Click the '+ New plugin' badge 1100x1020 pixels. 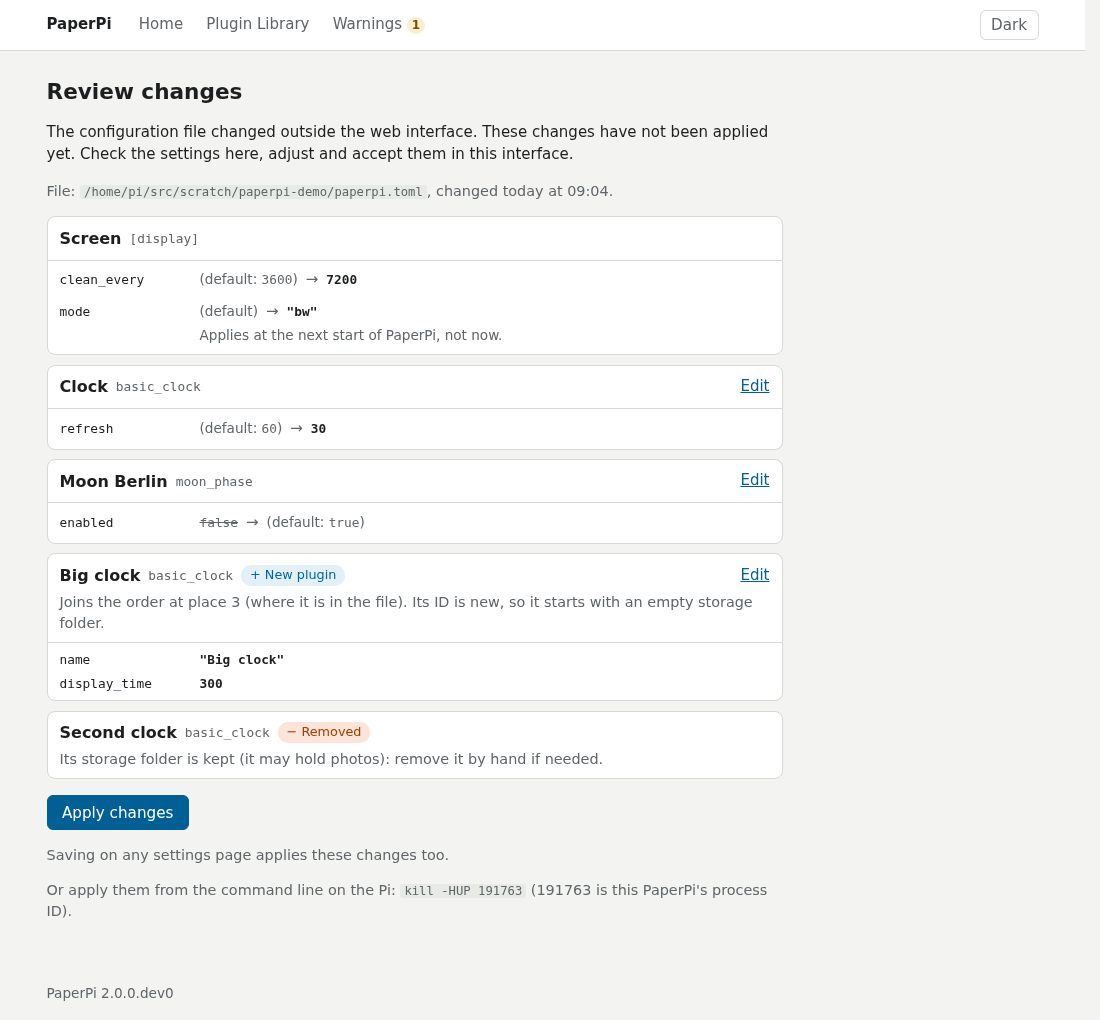[293, 575]
